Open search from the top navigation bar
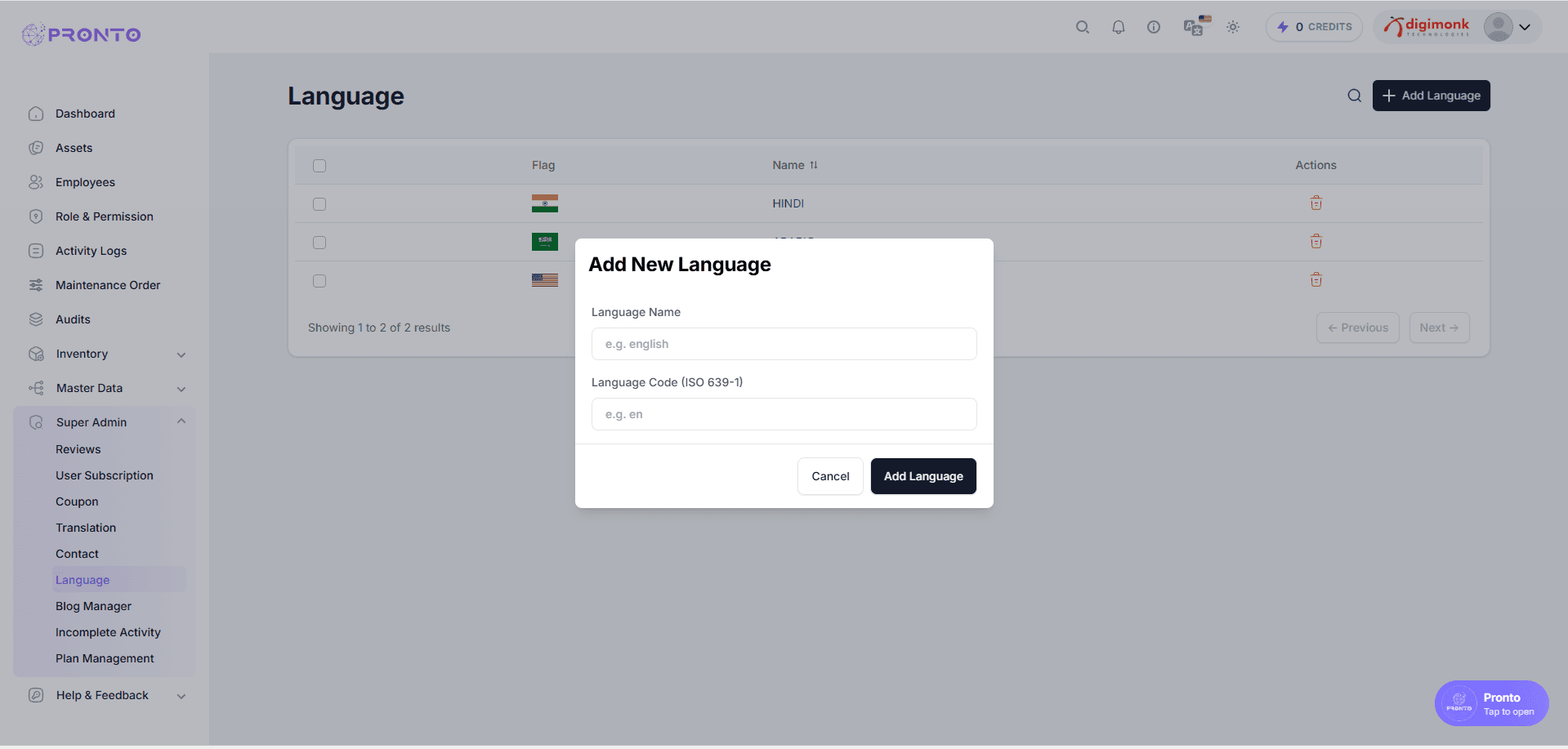Viewport: 1568px width, 749px height. click(x=1082, y=26)
